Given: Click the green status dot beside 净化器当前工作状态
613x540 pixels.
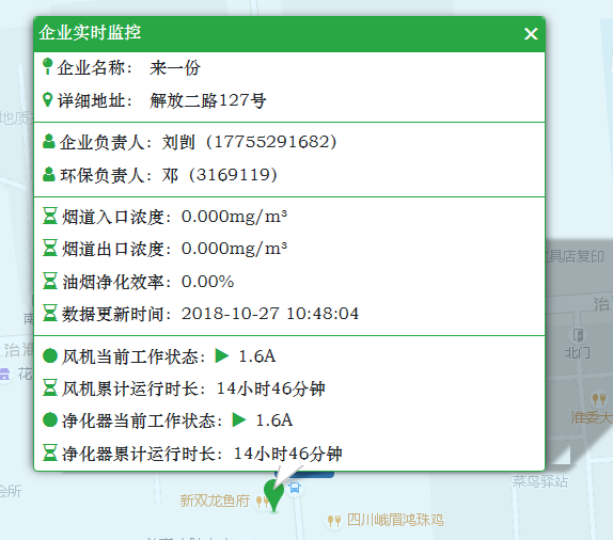Looking at the screenshot, I should [49, 420].
